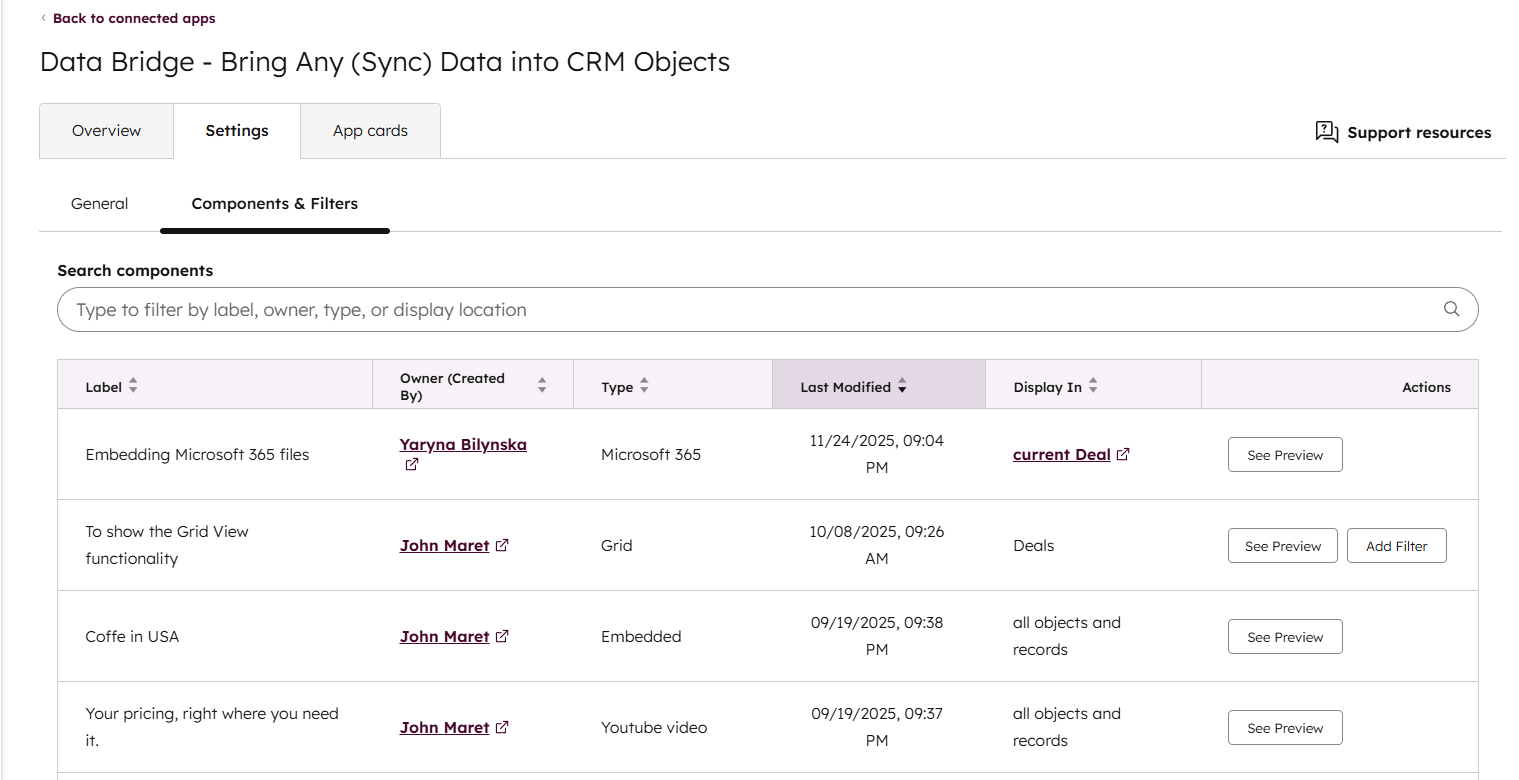Click external link icon in Grid row owner

click(x=502, y=545)
